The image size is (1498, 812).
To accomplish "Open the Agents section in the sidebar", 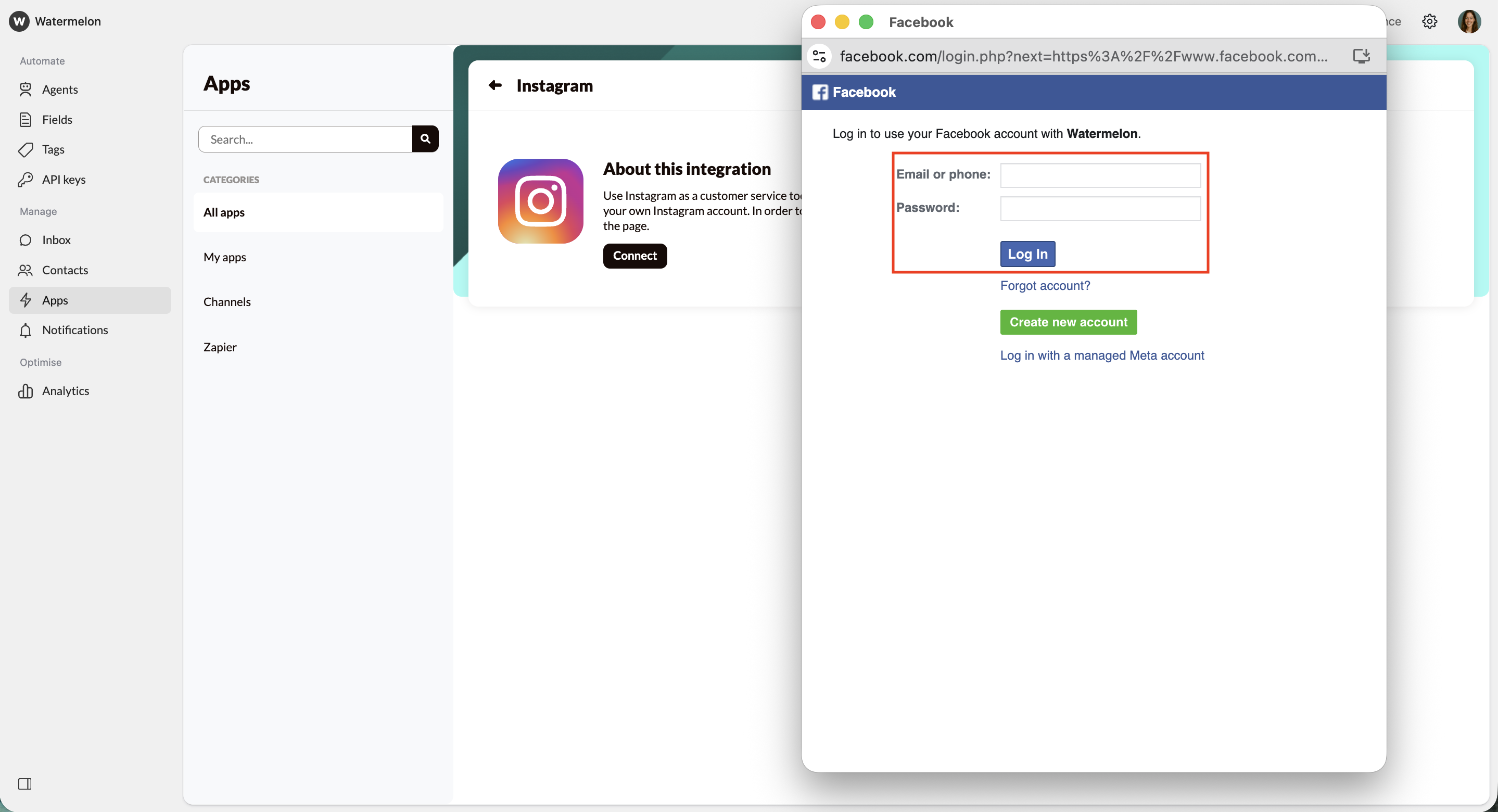I will point(60,89).
